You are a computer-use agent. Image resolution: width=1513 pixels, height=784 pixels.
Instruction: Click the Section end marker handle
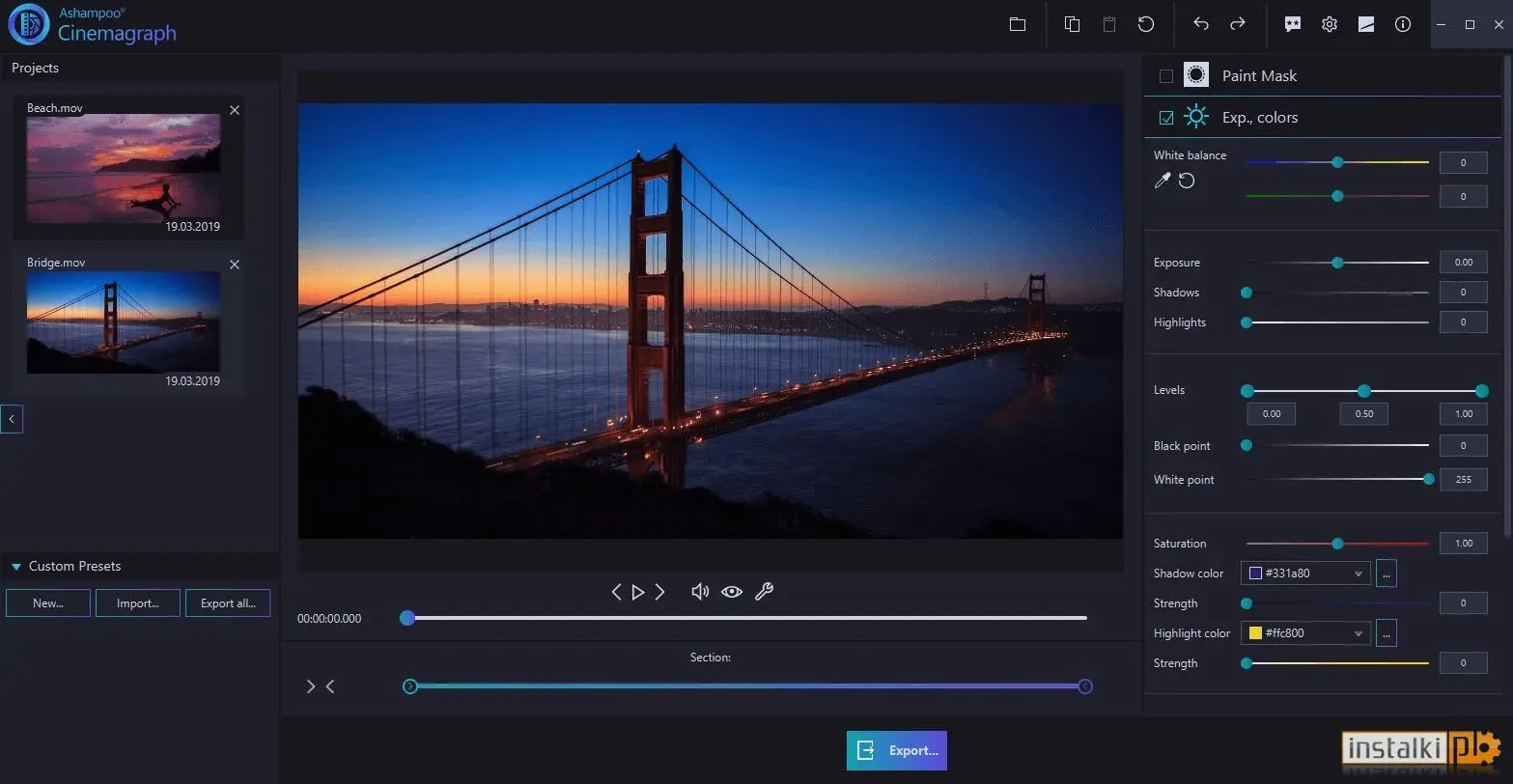coord(1085,686)
